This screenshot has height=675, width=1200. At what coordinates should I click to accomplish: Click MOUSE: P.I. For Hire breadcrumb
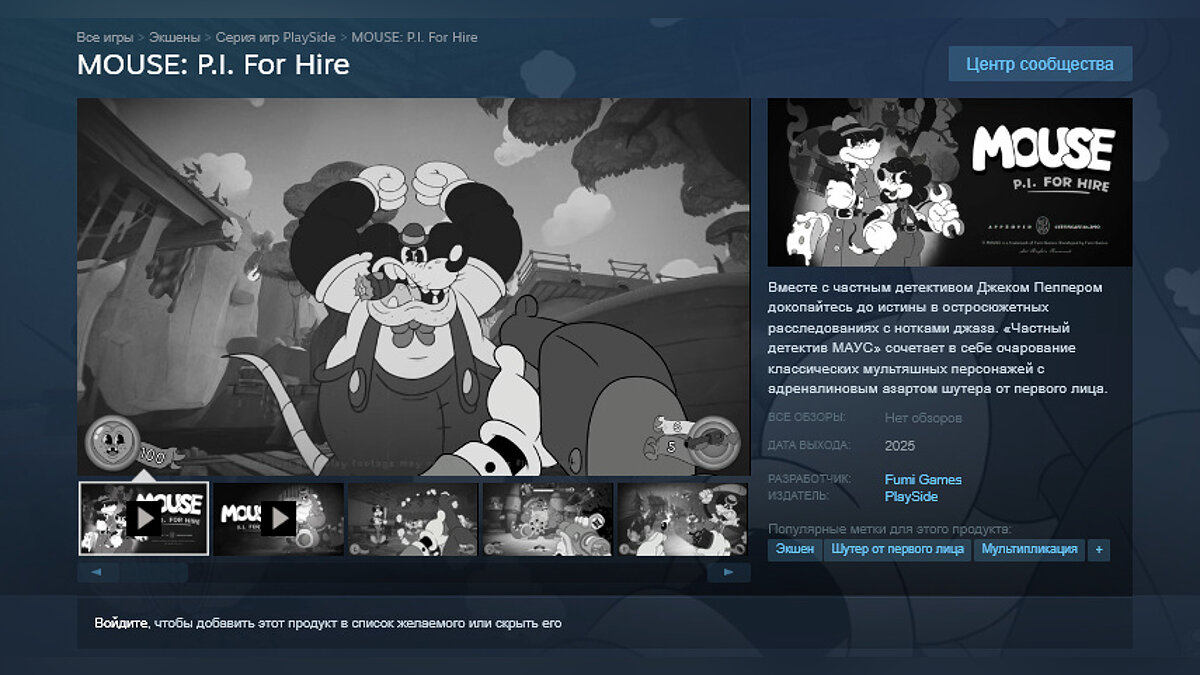point(414,37)
